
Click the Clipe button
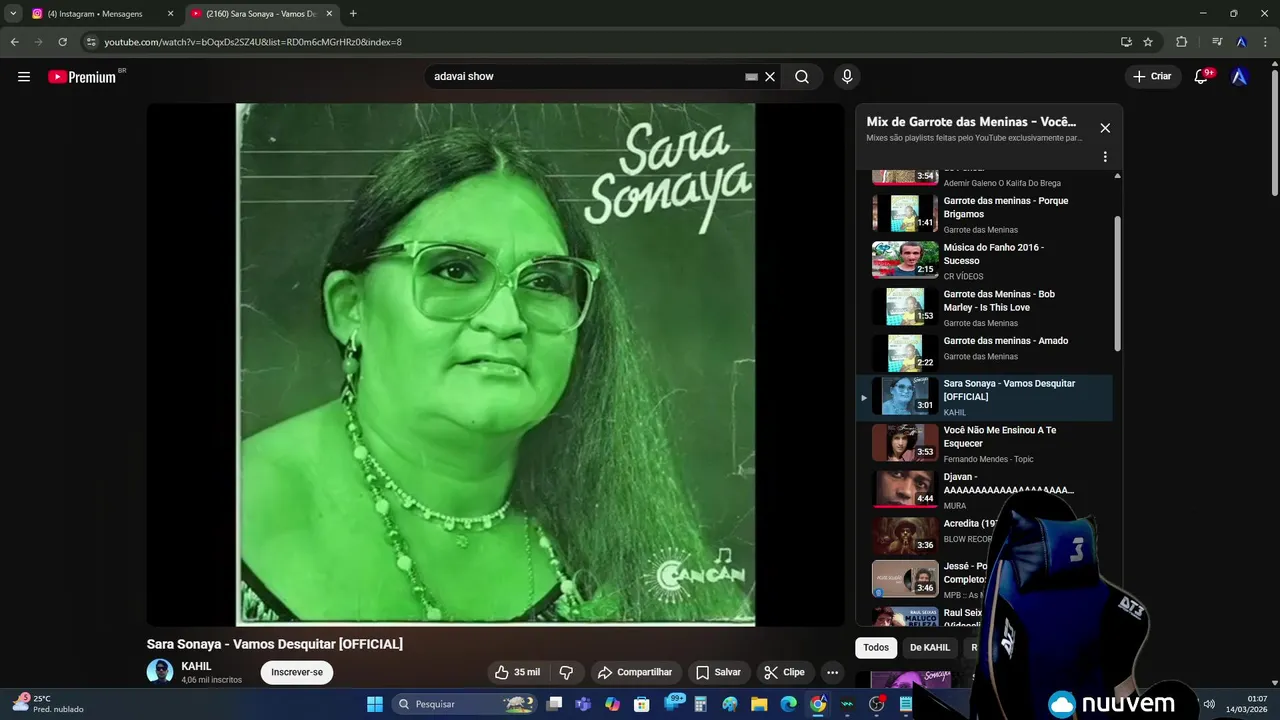click(x=784, y=672)
